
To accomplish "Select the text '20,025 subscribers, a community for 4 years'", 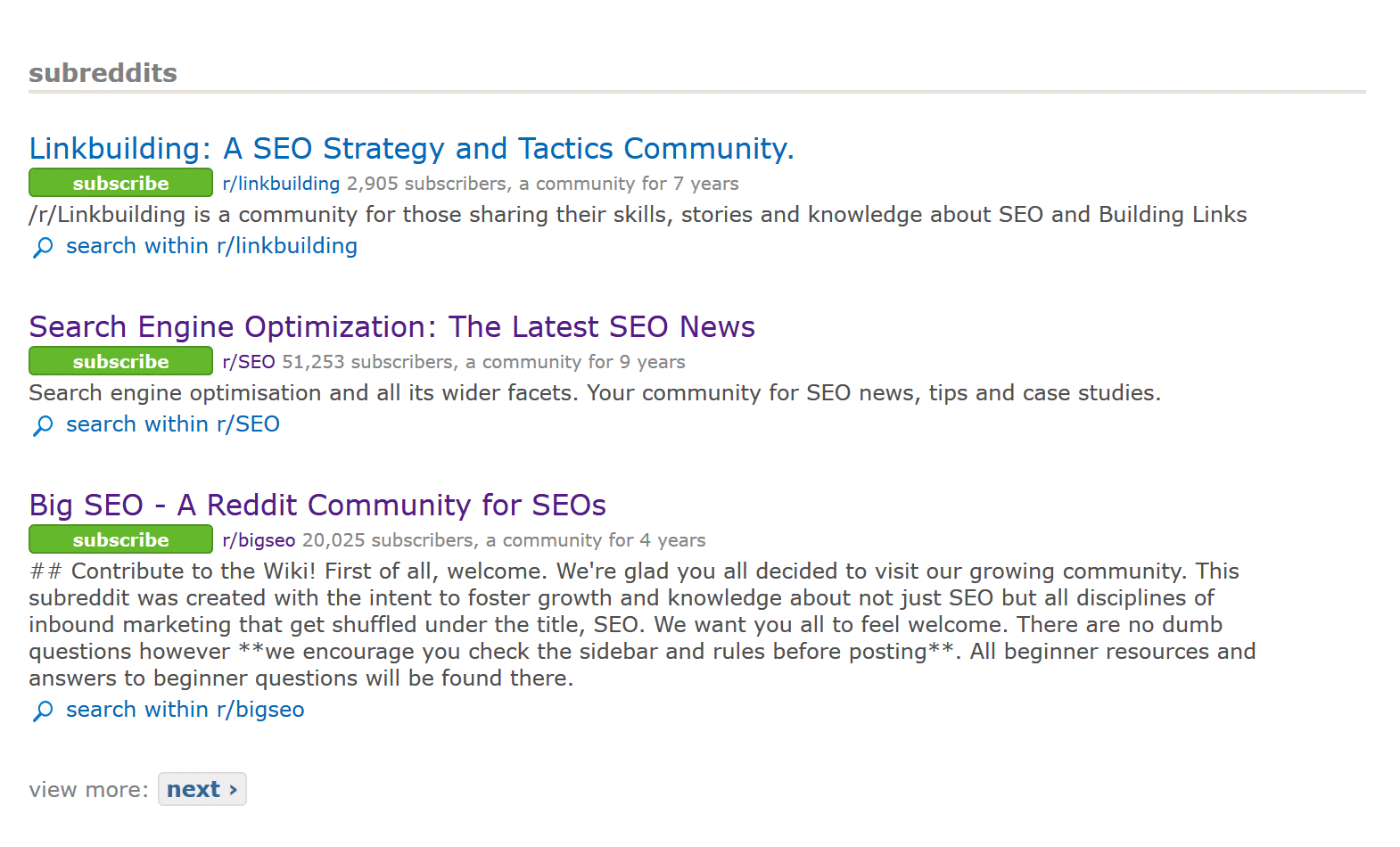I will coord(505,540).
